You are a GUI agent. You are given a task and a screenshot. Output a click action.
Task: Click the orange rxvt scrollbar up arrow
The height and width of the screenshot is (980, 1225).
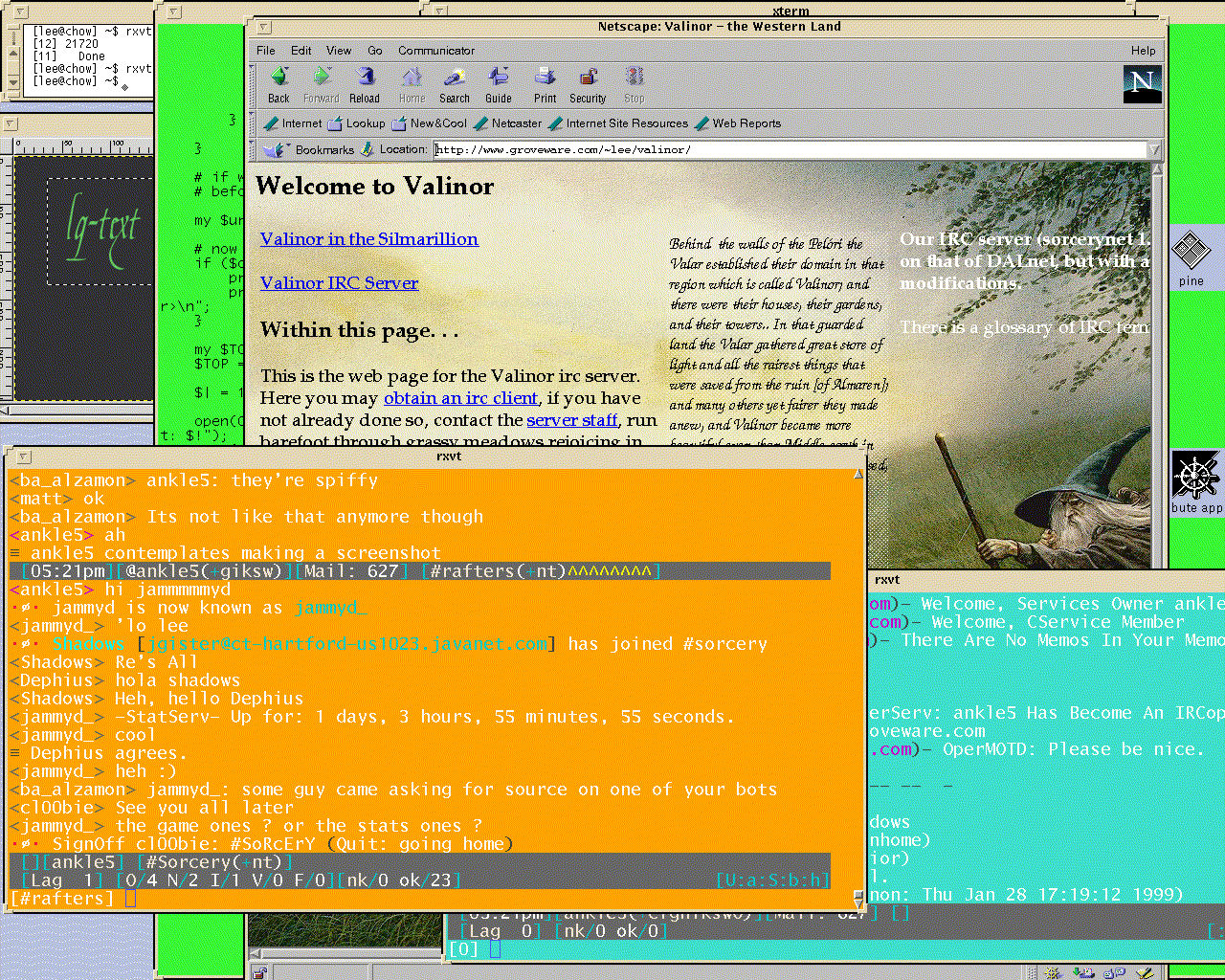[x=858, y=473]
